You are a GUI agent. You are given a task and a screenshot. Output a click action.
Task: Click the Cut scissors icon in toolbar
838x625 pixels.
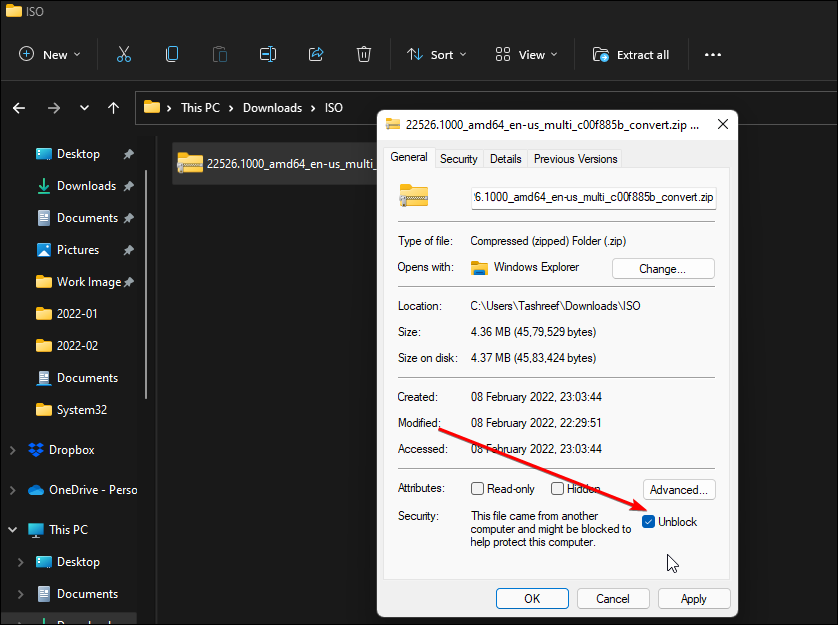(x=124, y=54)
